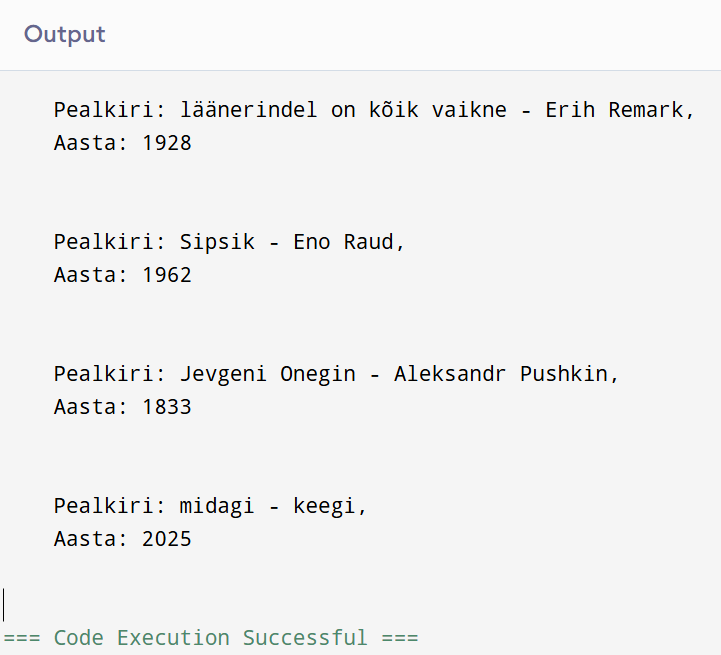Click the year 1928 in the output

click(x=167, y=143)
